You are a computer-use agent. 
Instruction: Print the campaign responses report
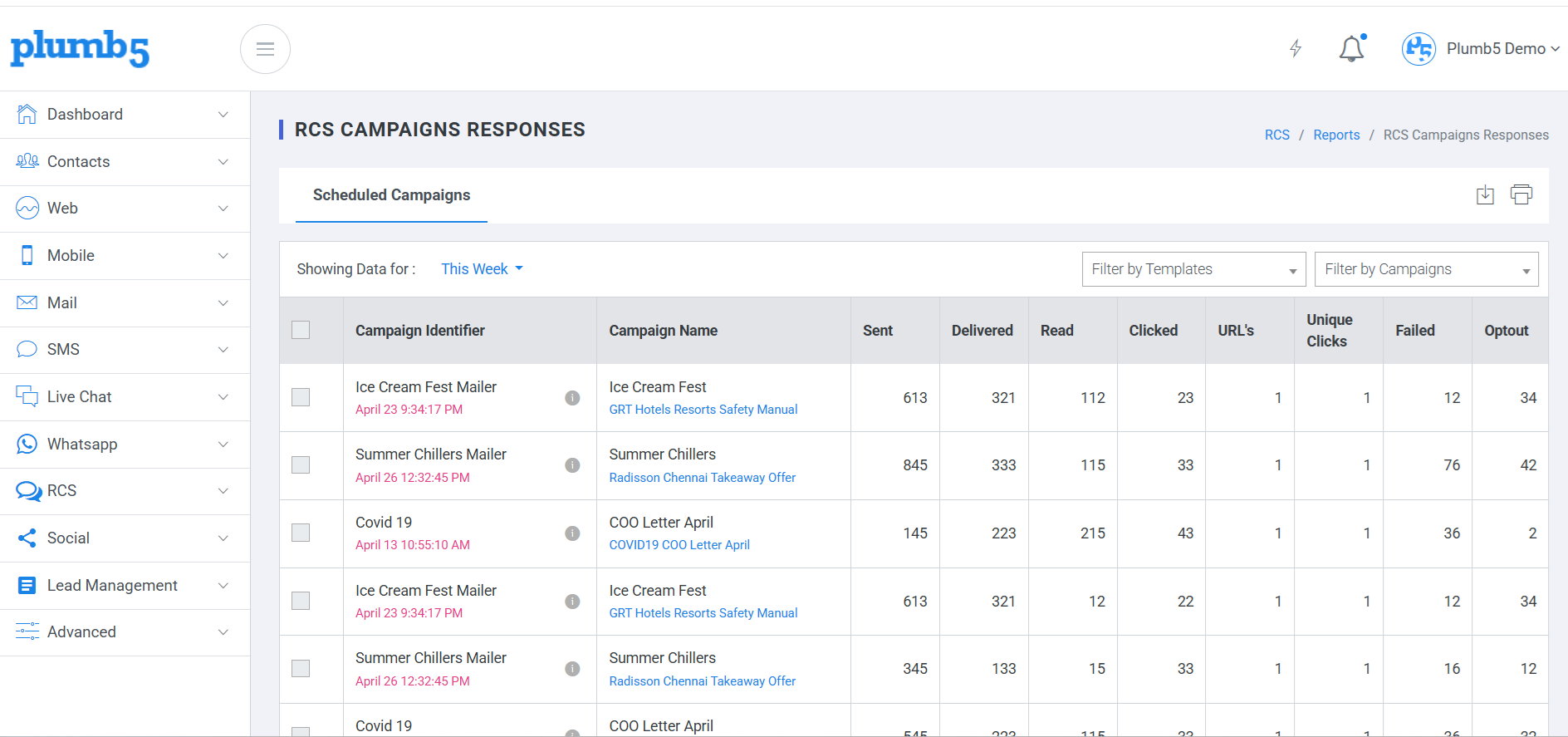[1521, 194]
